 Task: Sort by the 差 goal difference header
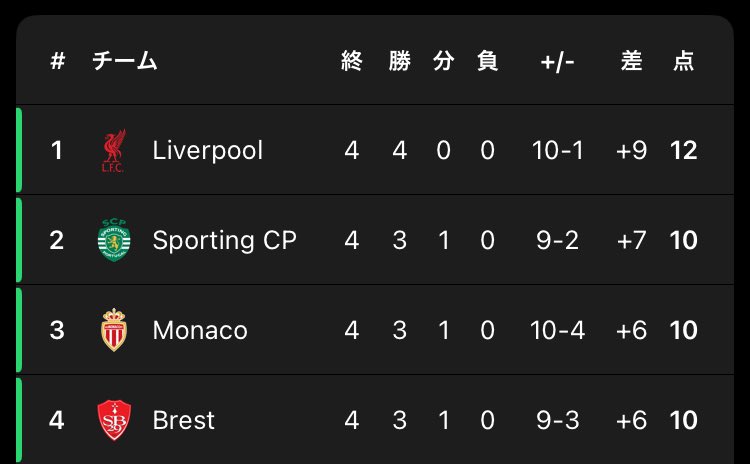click(631, 61)
